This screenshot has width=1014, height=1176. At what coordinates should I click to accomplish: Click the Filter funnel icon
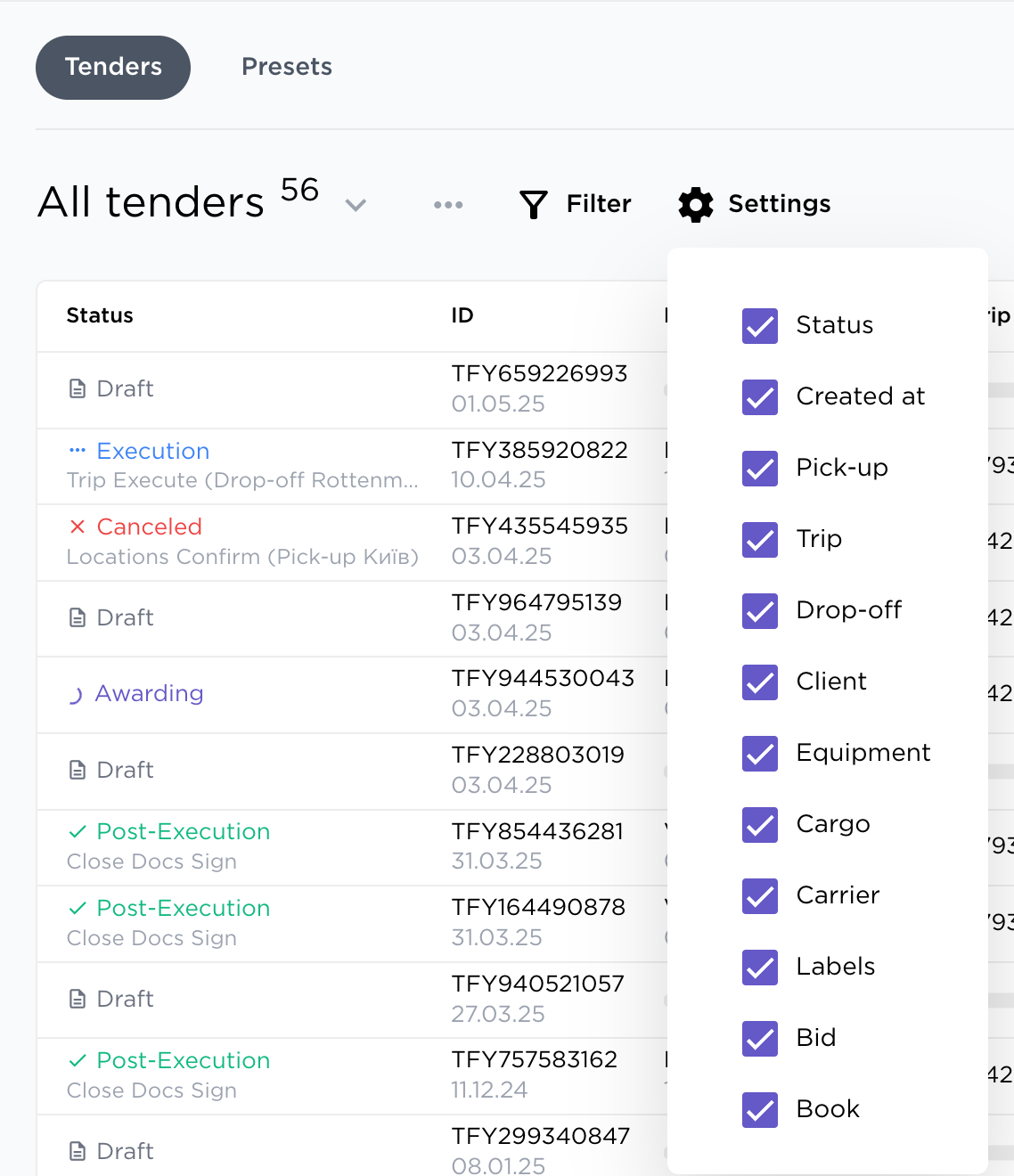[533, 205]
